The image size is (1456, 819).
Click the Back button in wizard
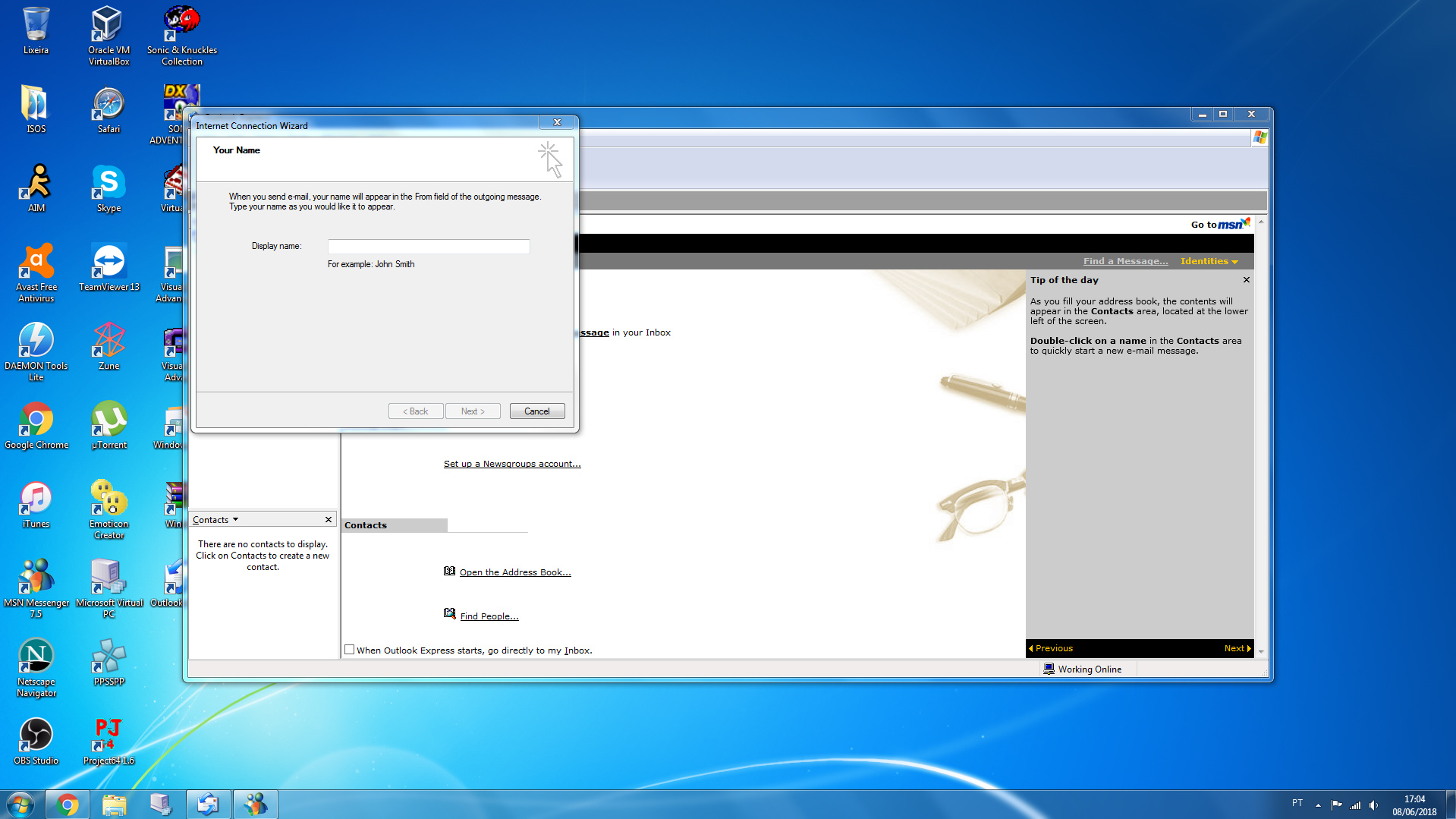(416, 411)
